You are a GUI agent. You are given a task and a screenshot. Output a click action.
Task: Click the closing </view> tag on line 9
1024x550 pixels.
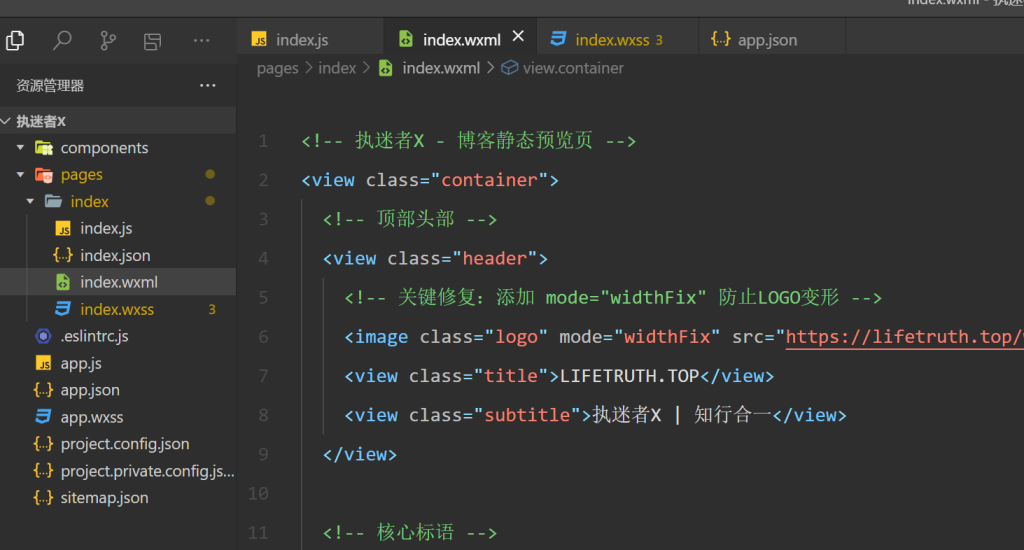[x=360, y=455]
